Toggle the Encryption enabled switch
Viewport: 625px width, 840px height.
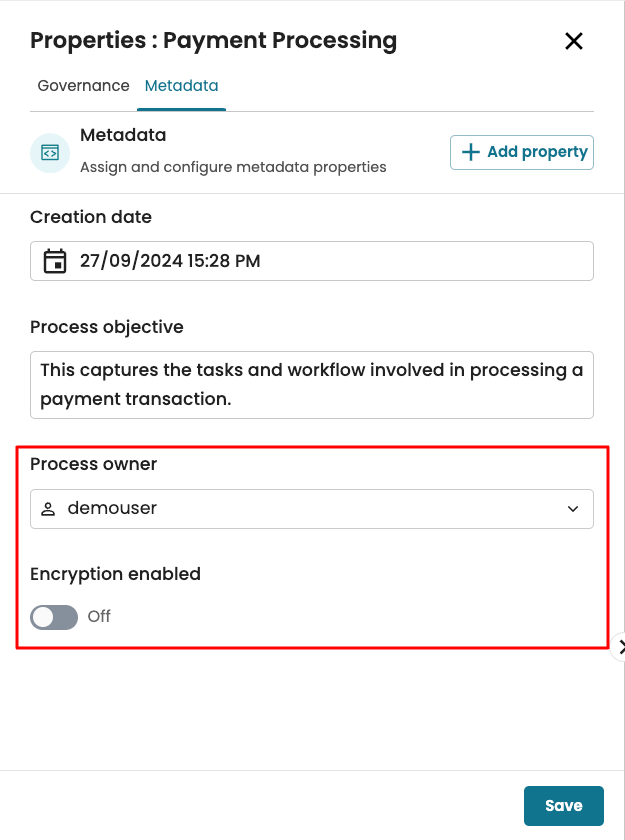[54, 617]
